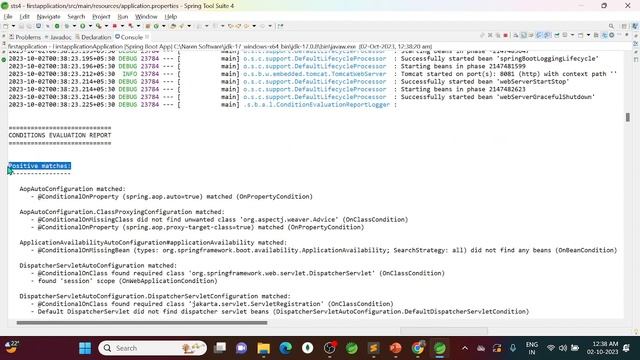Open the Navigate menu

[x=48, y=17]
